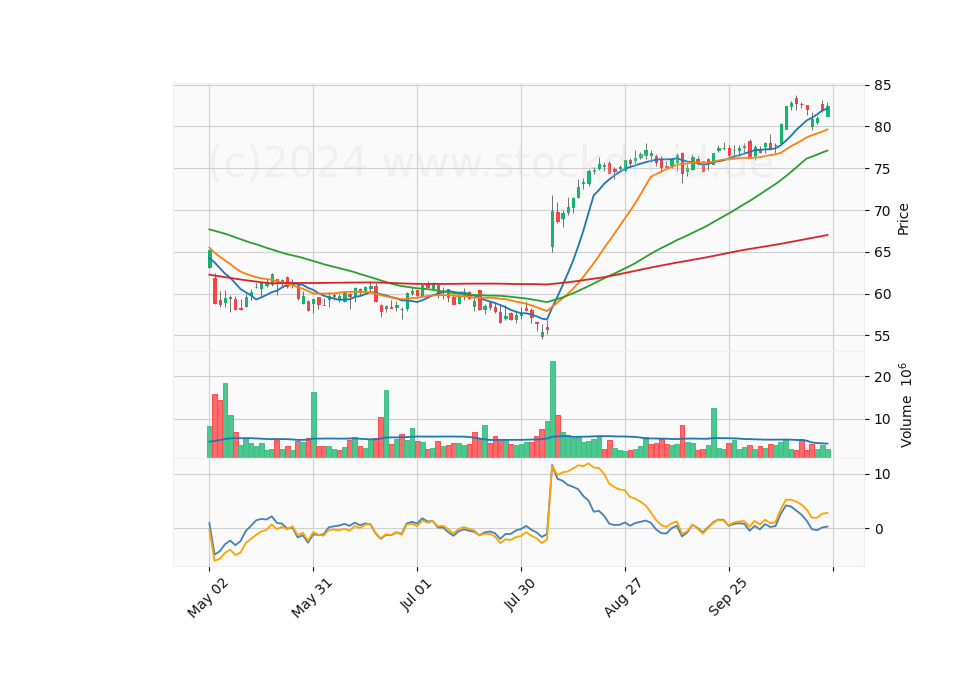Click the 20 volume axis value
The height and width of the screenshot is (690, 960).
click(x=882, y=377)
